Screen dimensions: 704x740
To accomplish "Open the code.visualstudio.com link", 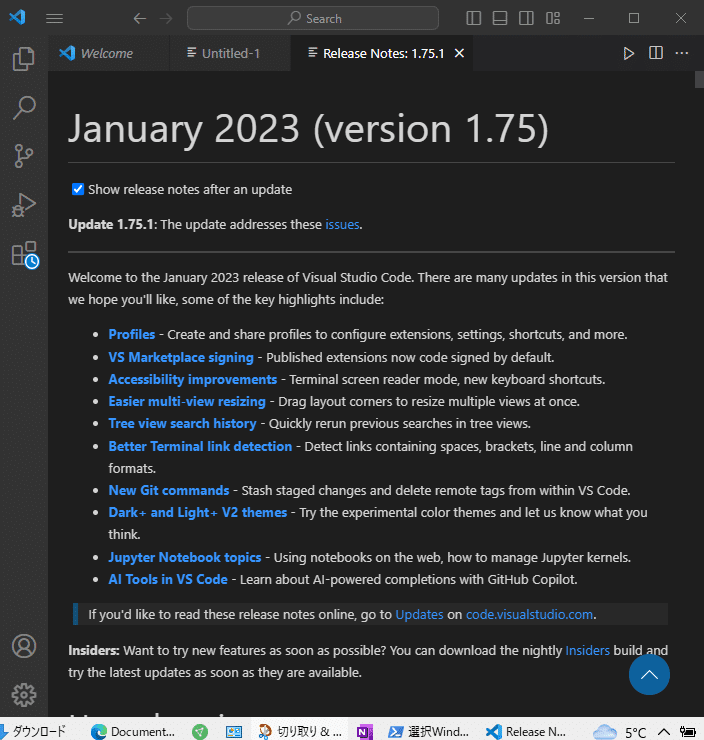I will click(x=529, y=614).
